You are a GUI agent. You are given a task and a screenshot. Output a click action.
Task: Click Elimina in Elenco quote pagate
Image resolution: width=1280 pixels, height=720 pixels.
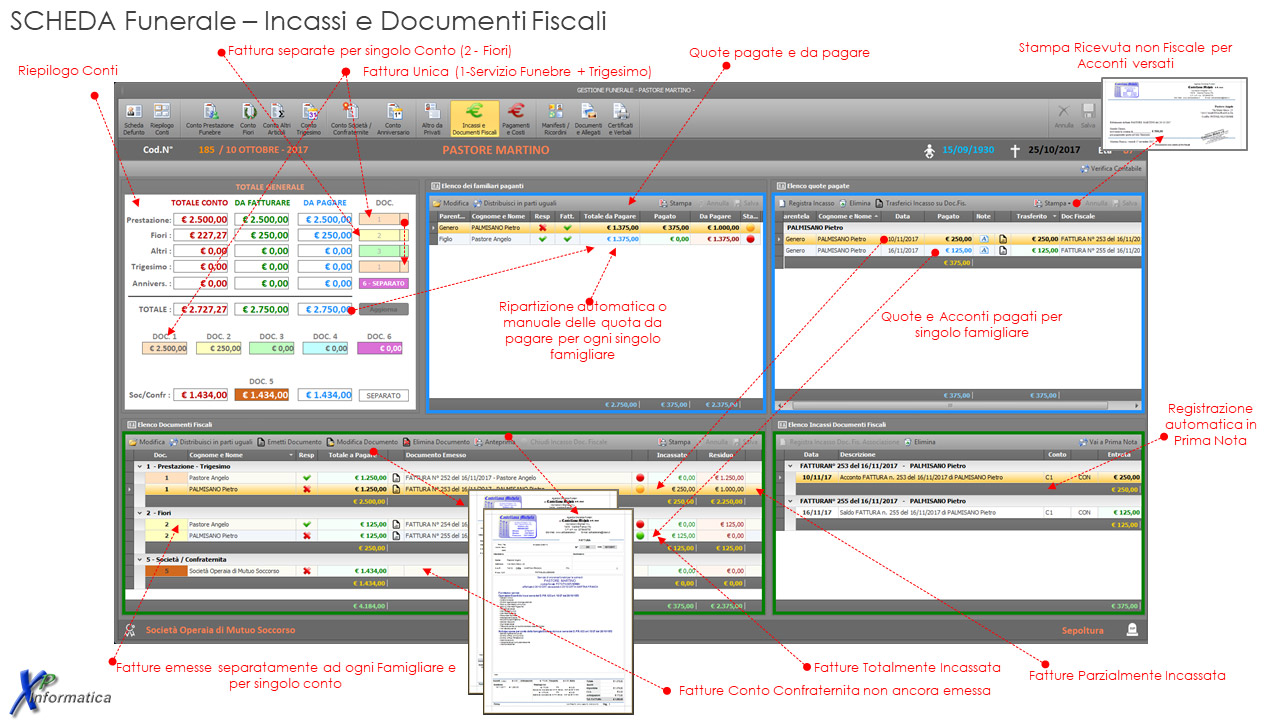pyautogui.click(x=855, y=203)
